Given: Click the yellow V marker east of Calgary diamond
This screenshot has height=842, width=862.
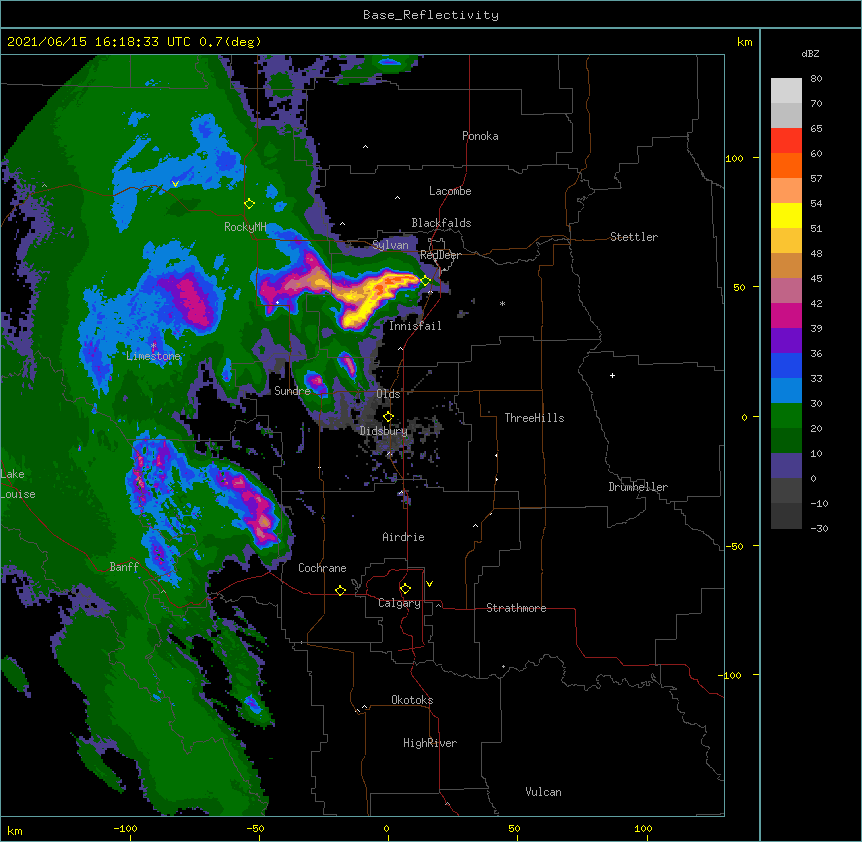Looking at the screenshot, I should pyautogui.click(x=429, y=584).
